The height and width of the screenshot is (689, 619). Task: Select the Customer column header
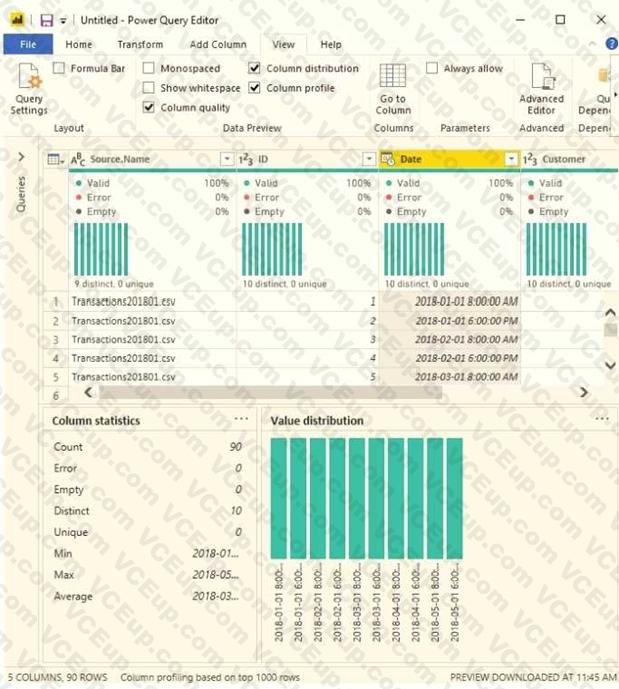[x=569, y=159]
